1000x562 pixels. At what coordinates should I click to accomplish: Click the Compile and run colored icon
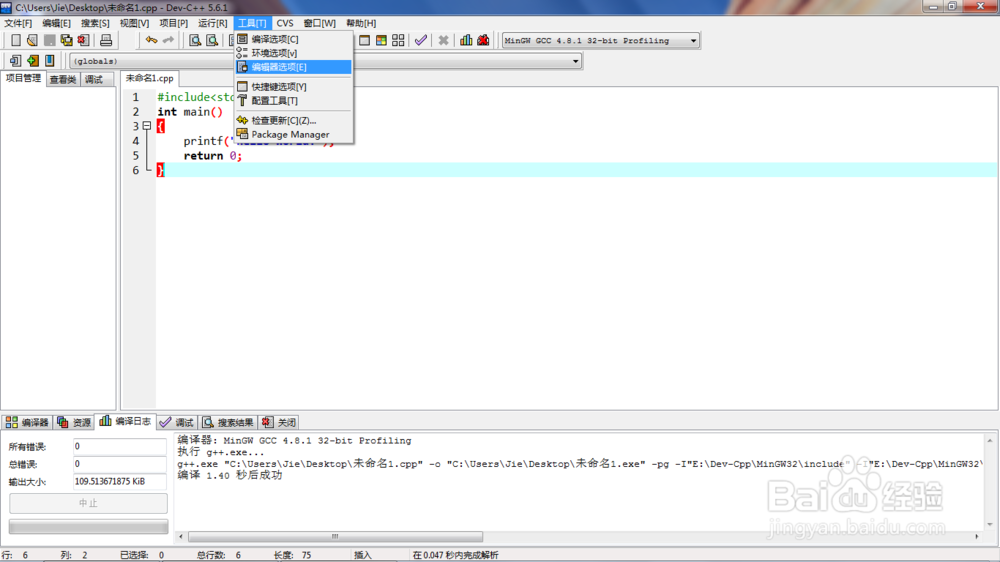pos(381,40)
